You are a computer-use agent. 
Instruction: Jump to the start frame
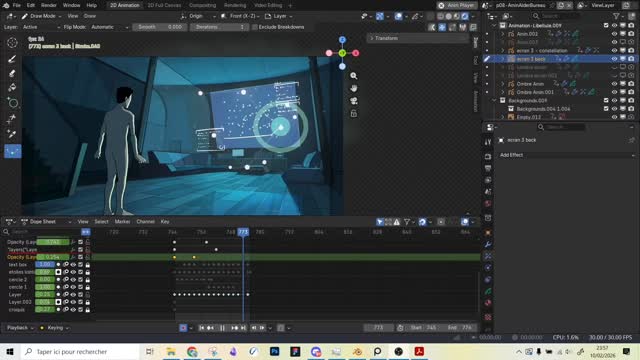[x=201, y=328]
